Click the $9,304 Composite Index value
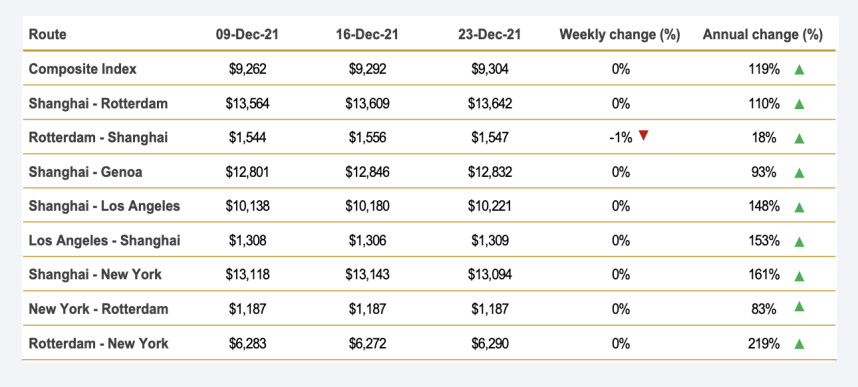858x387 pixels. pos(490,69)
